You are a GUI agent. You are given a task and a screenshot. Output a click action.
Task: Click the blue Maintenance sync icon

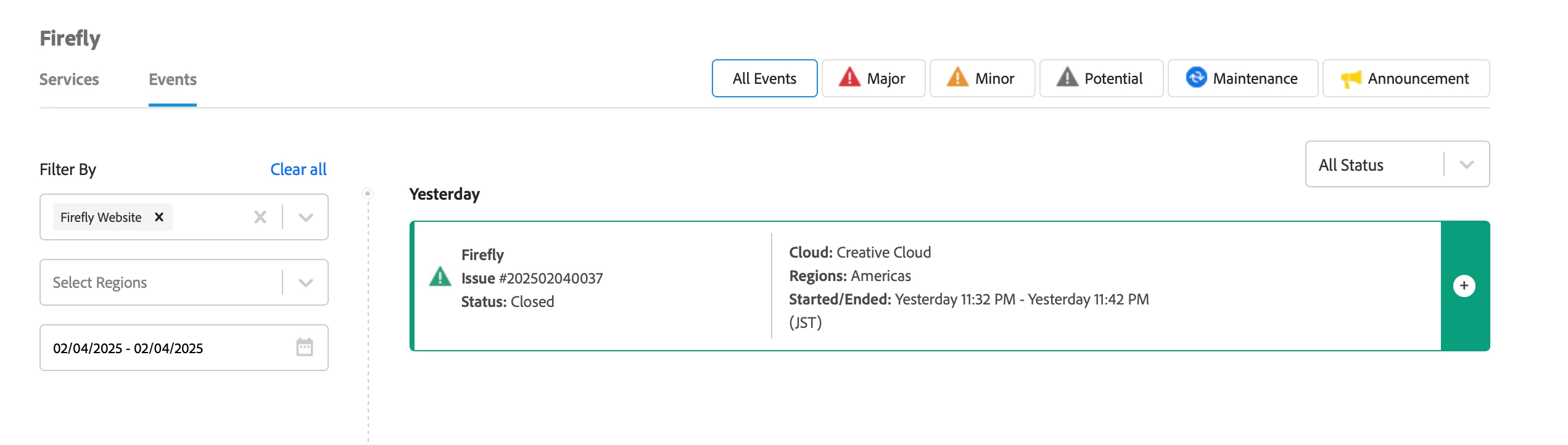(1196, 78)
